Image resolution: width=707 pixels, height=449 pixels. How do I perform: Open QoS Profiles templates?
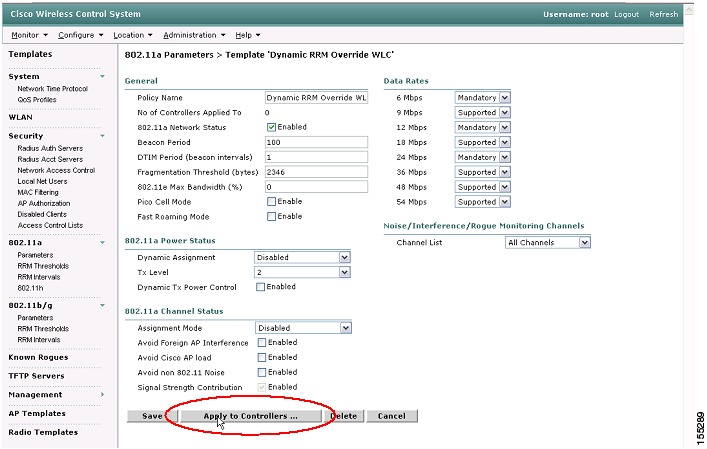pyautogui.click(x=37, y=100)
